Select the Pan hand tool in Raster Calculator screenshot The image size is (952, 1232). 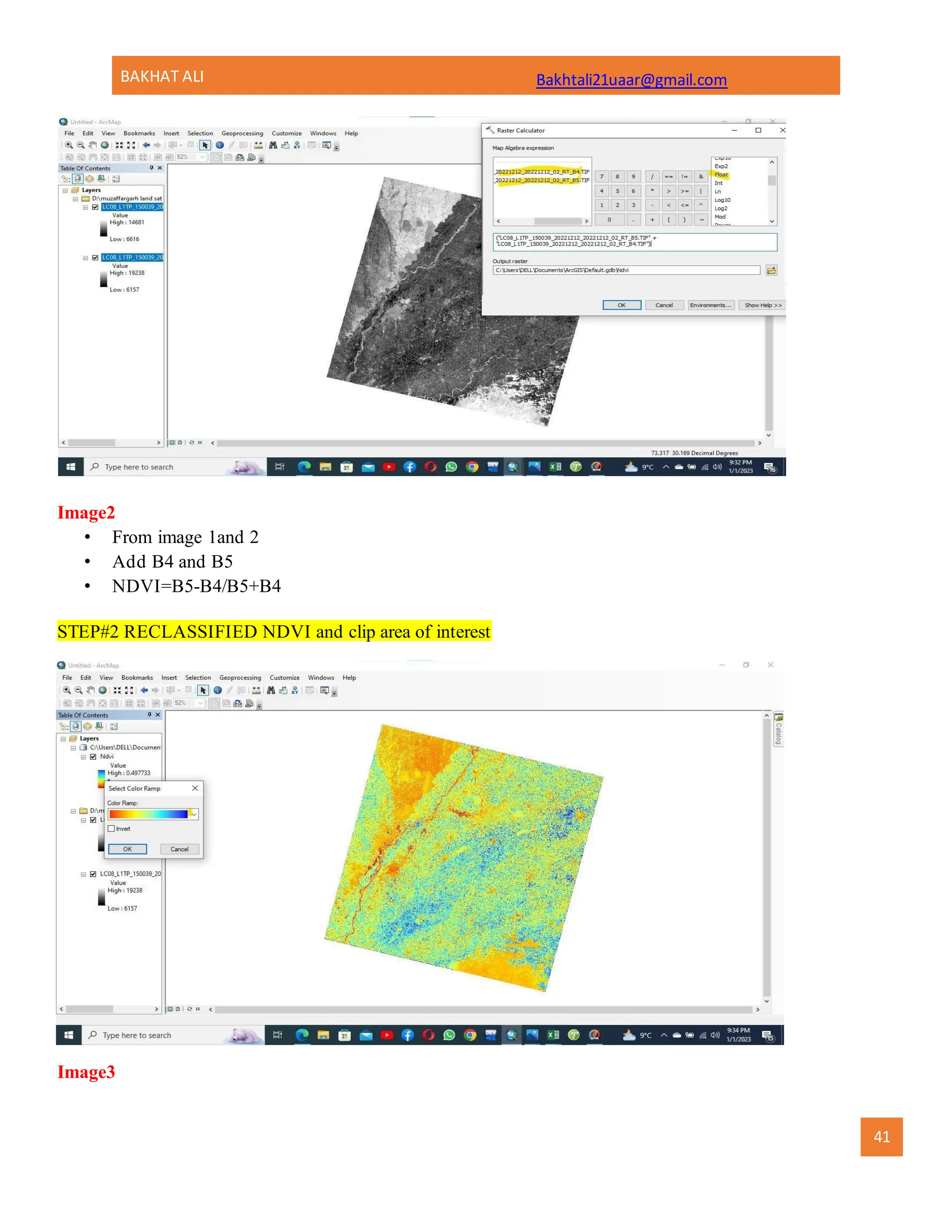93,145
